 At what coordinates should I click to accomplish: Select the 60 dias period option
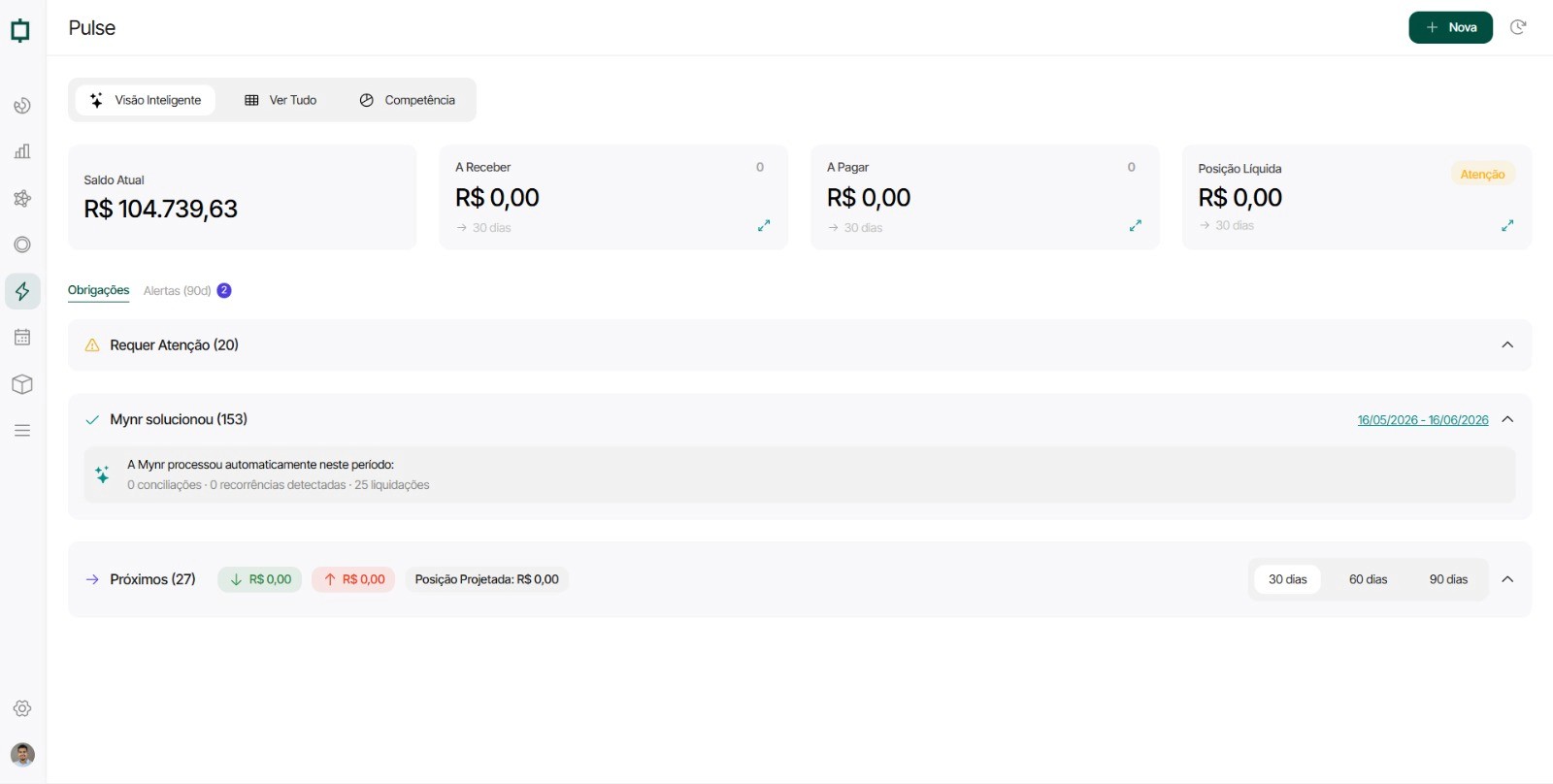coord(1368,579)
